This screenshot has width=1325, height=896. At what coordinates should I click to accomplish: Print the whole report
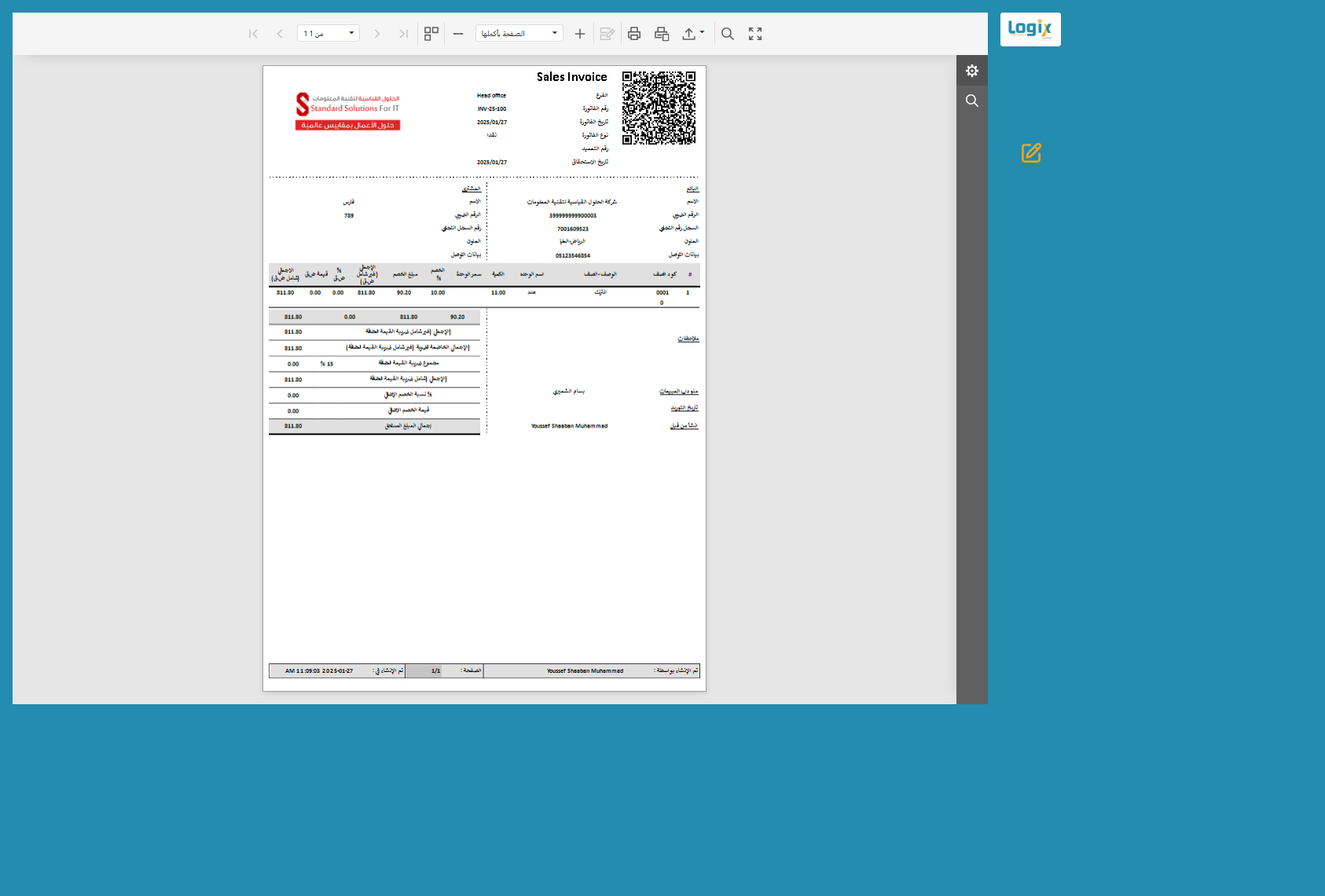point(634,34)
